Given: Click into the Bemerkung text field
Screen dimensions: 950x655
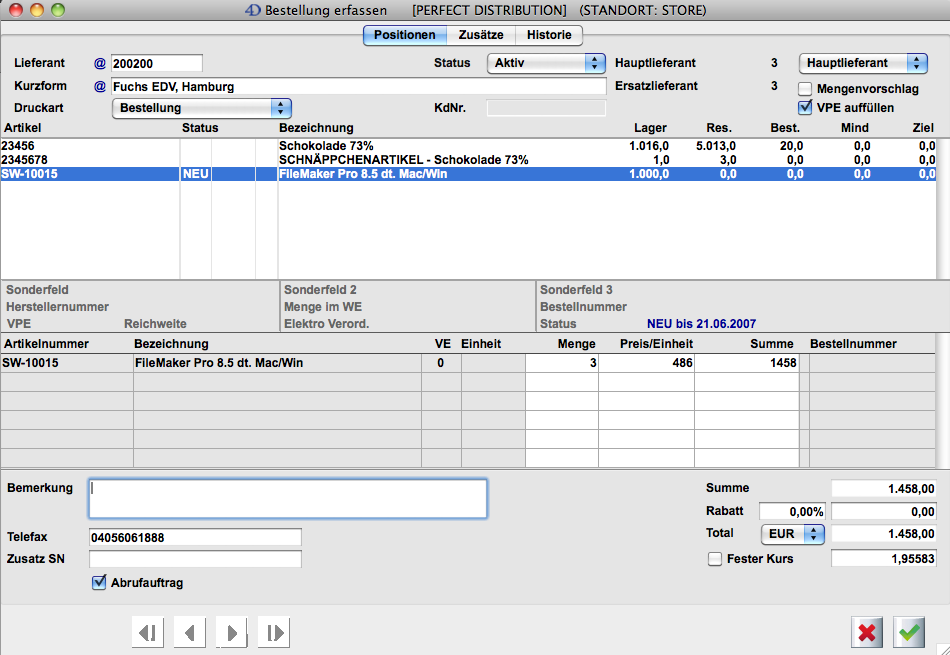Looking at the screenshot, I should 287,498.
